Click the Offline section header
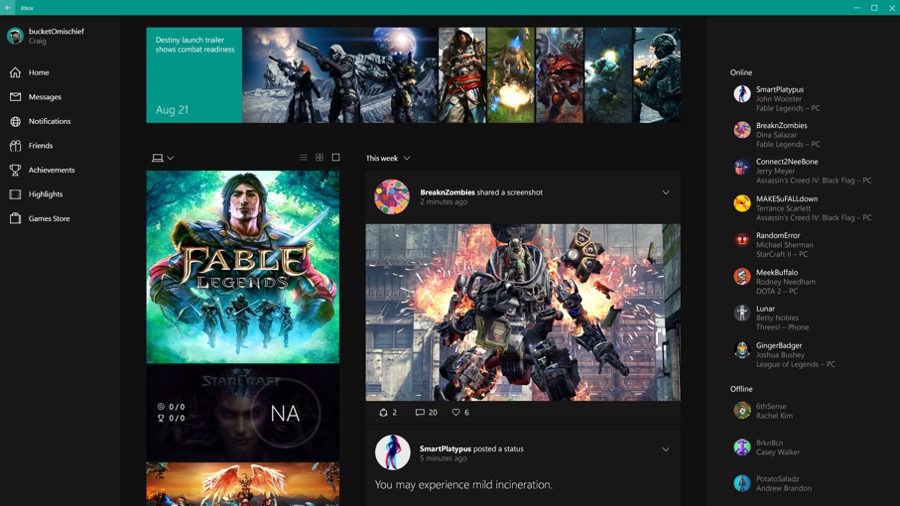 coord(741,389)
